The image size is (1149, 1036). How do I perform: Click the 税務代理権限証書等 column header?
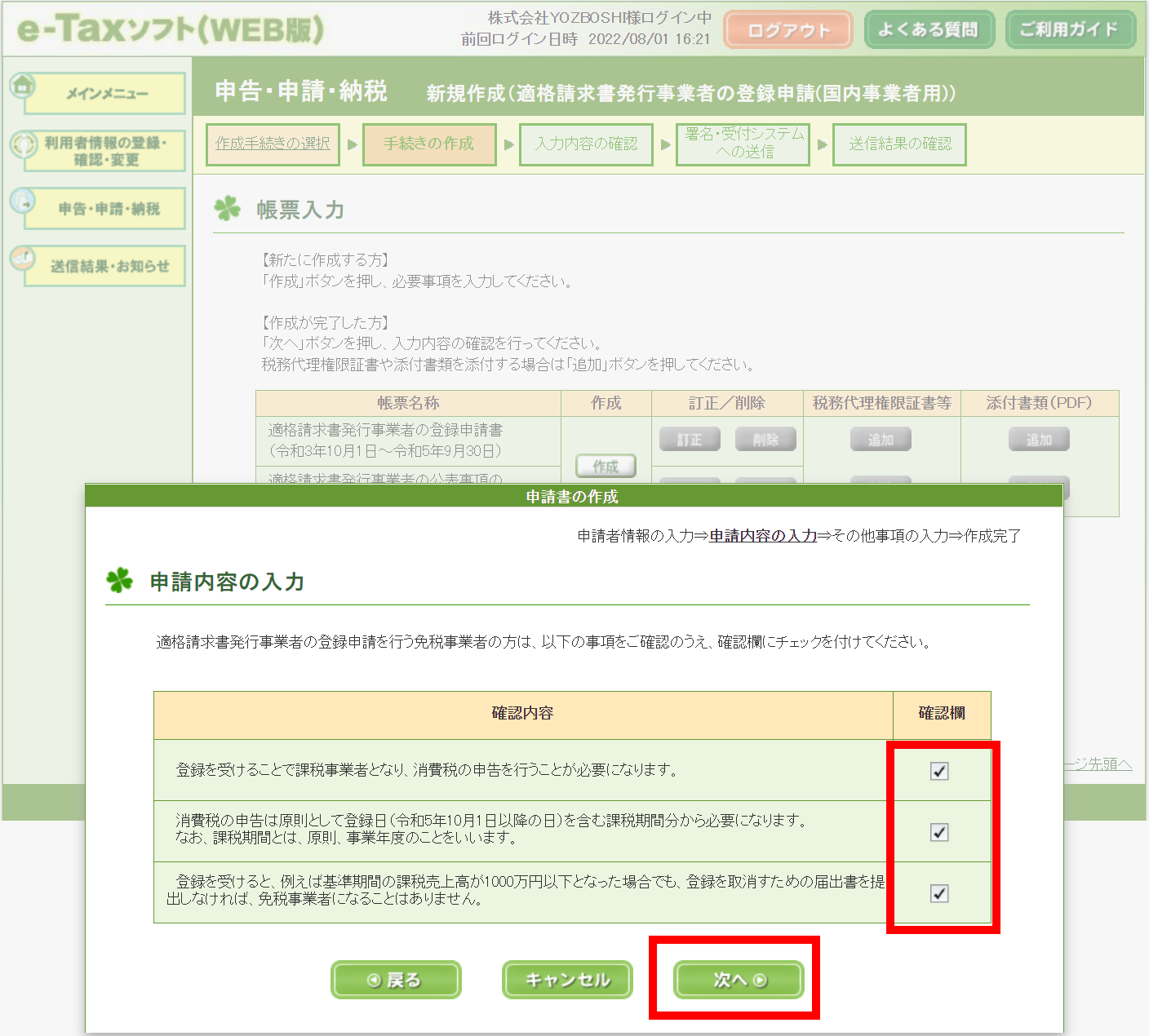[882, 403]
